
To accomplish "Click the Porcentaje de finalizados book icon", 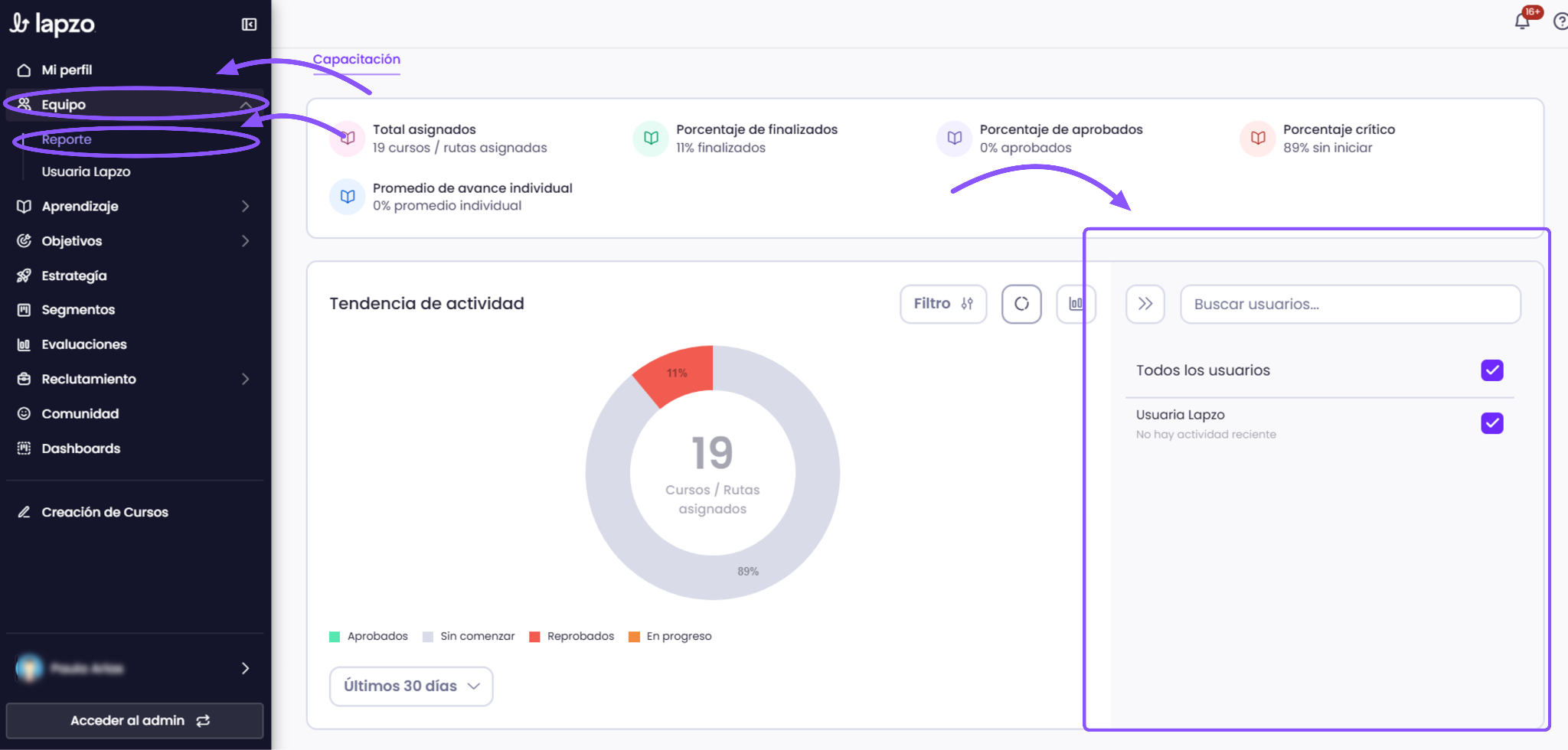I will (651, 139).
